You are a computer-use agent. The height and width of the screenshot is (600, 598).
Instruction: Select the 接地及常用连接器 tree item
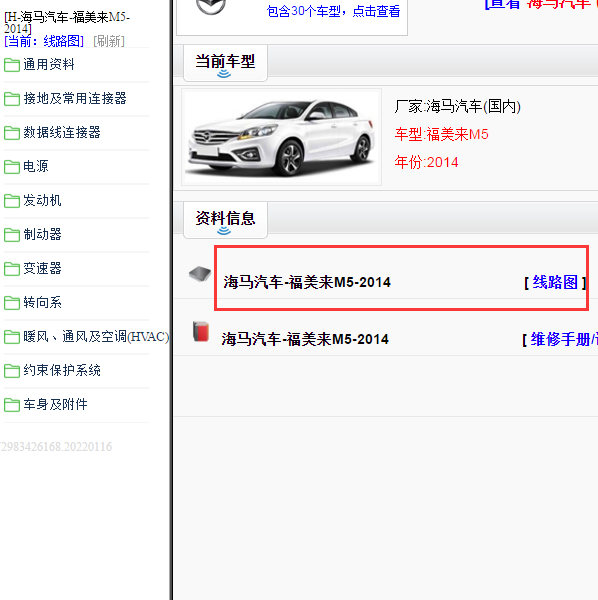click(75, 98)
